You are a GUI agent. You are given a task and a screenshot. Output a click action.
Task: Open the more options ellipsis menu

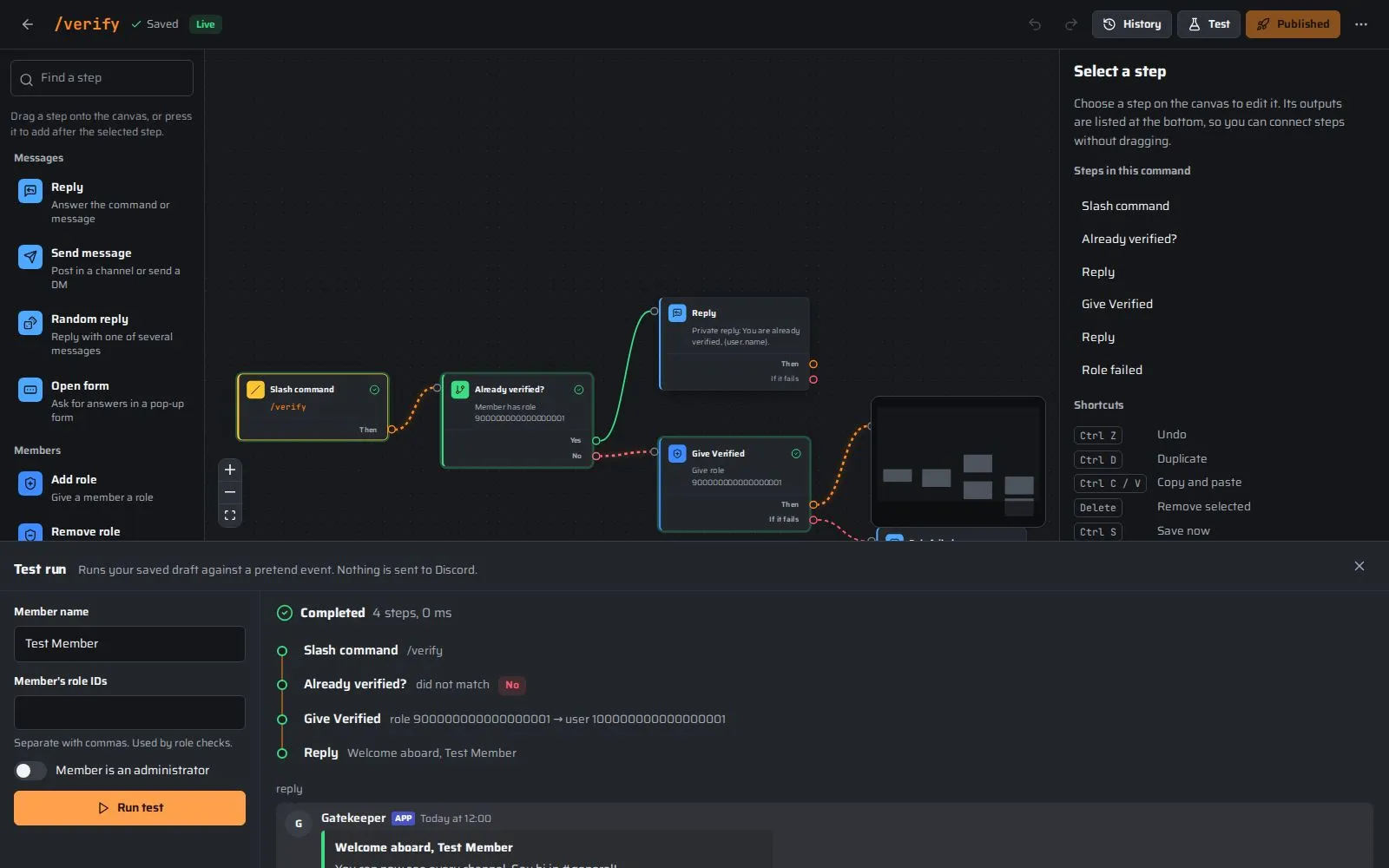click(x=1361, y=24)
